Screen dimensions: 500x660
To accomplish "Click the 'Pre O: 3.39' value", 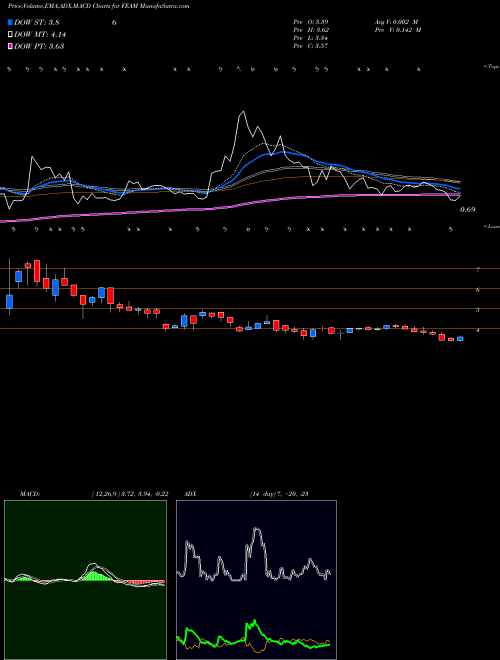I will click(x=311, y=22).
